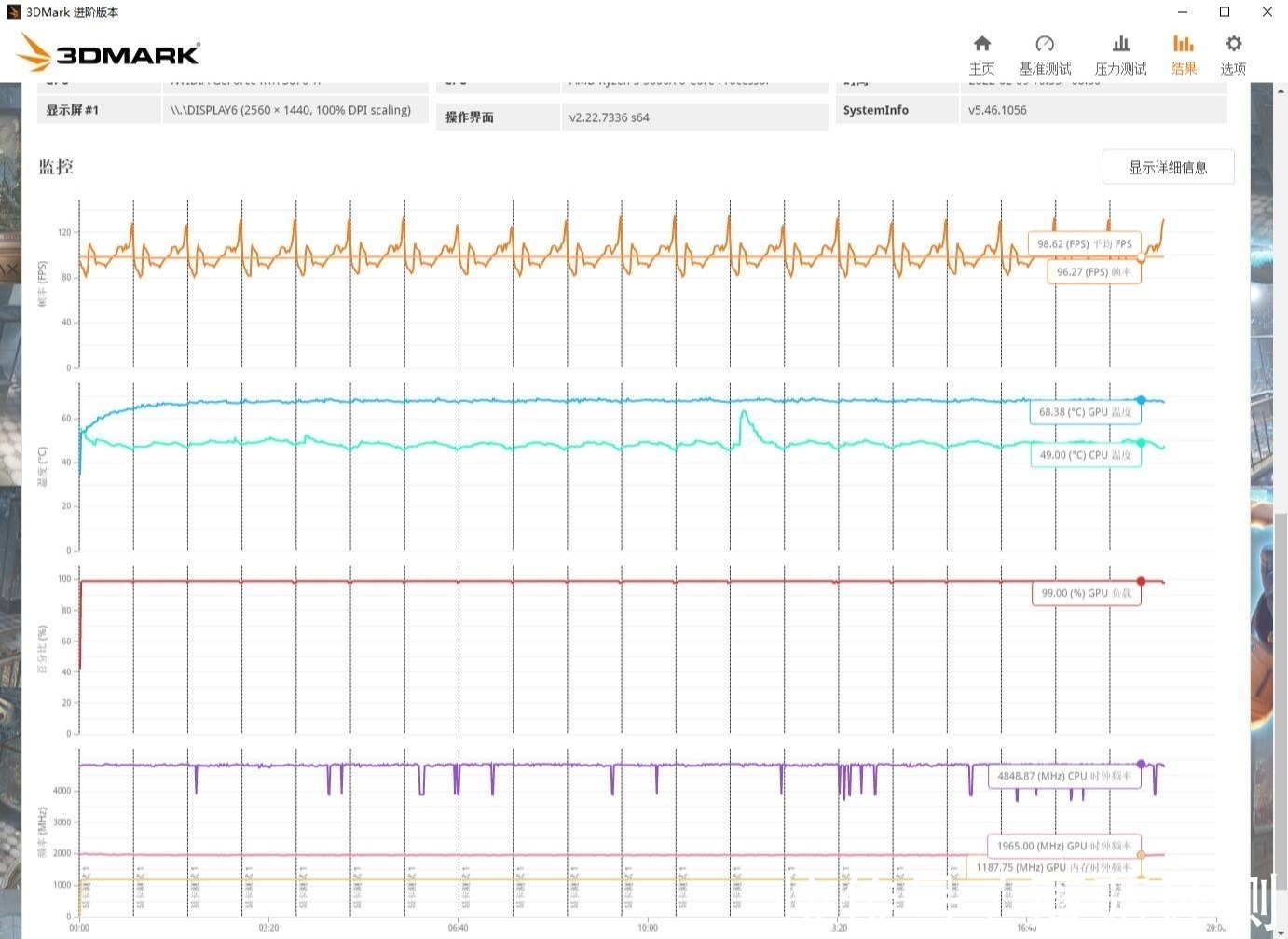This screenshot has height=939, width=1288.
Task: Click the 06:40 time axis label
Action: (x=458, y=928)
